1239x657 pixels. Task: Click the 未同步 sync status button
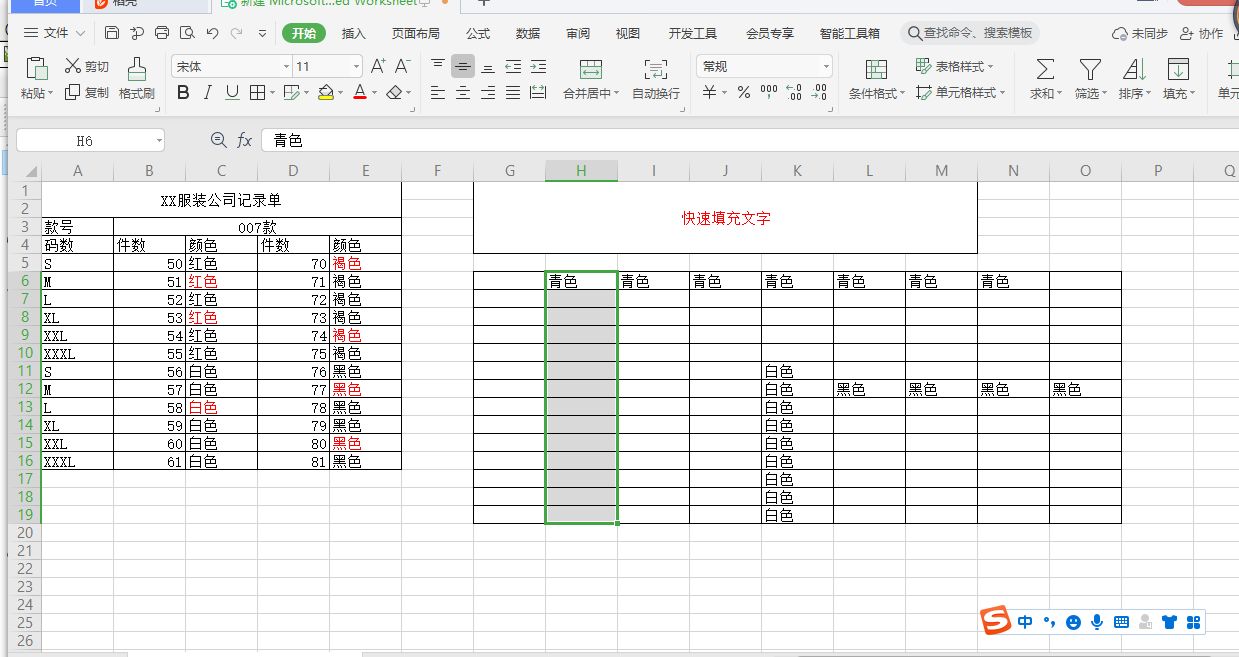(x=1140, y=33)
